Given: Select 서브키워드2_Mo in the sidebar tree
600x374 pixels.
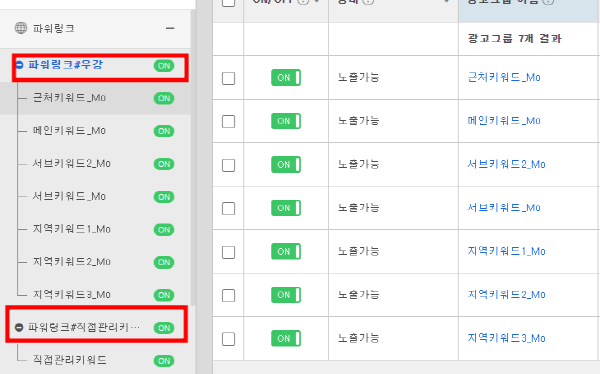Looking at the screenshot, I should point(72,163).
